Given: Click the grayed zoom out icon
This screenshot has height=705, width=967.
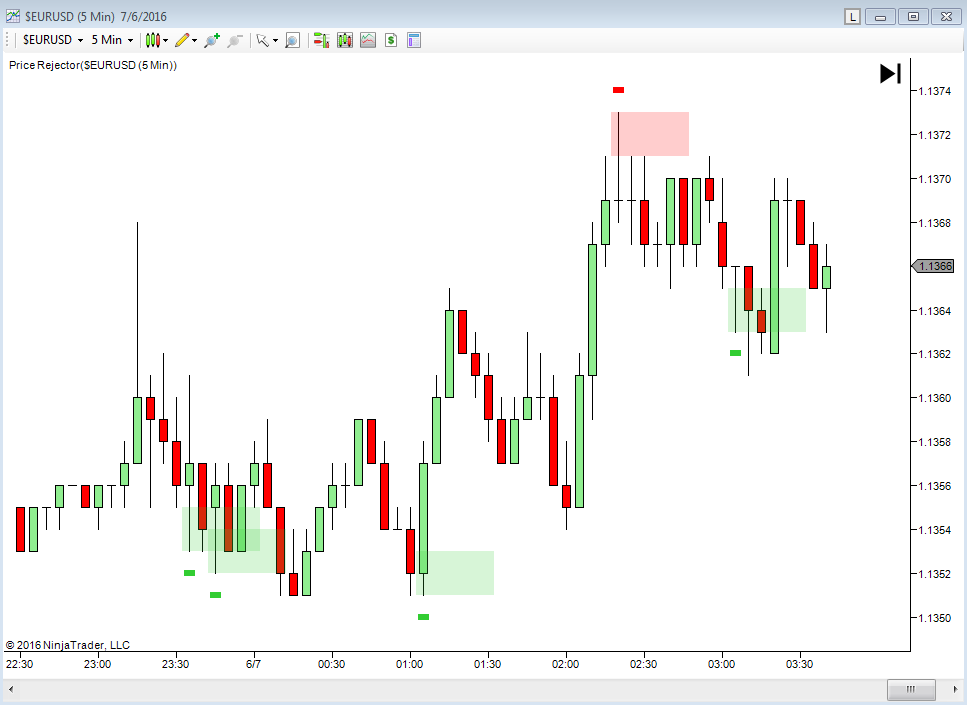Looking at the screenshot, I should click(235, 40).
